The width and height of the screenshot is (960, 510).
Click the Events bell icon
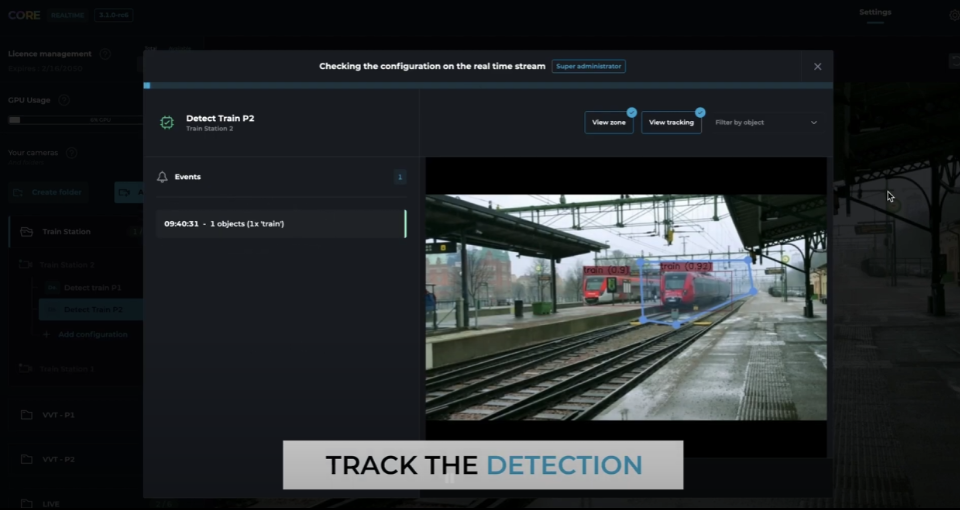[162, 177]
